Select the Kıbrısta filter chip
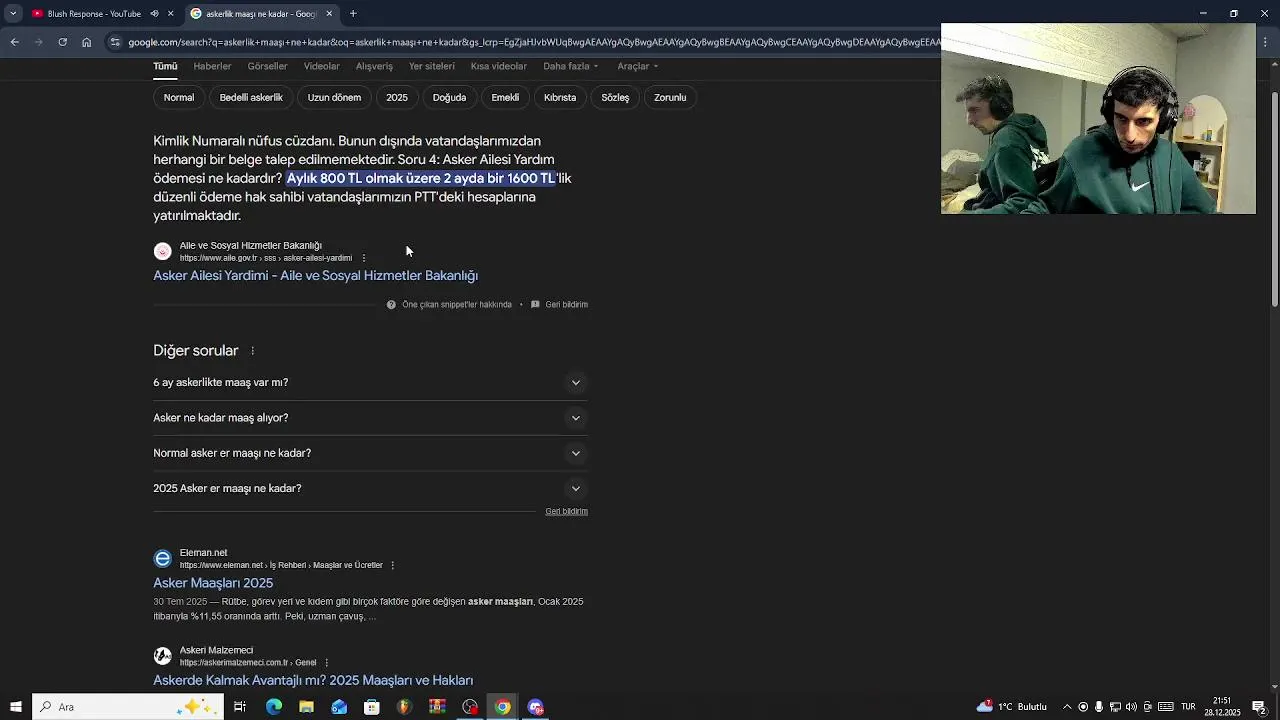 pos(560,97)
